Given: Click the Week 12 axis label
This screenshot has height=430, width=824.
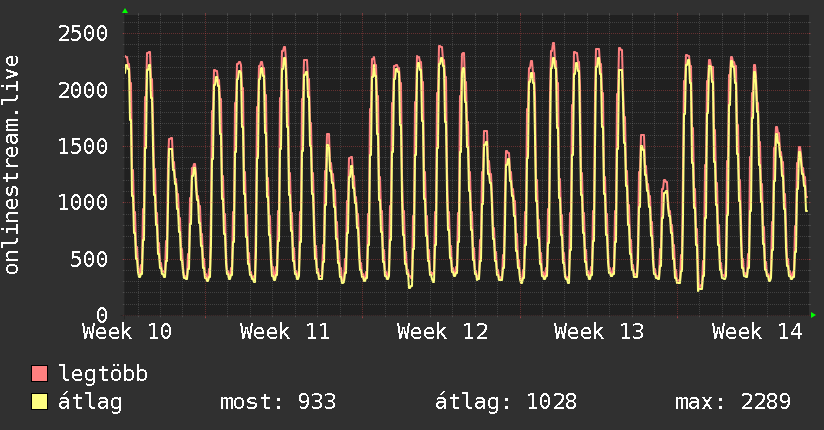Looking at the screenshot, I should [x=442, y=332].
